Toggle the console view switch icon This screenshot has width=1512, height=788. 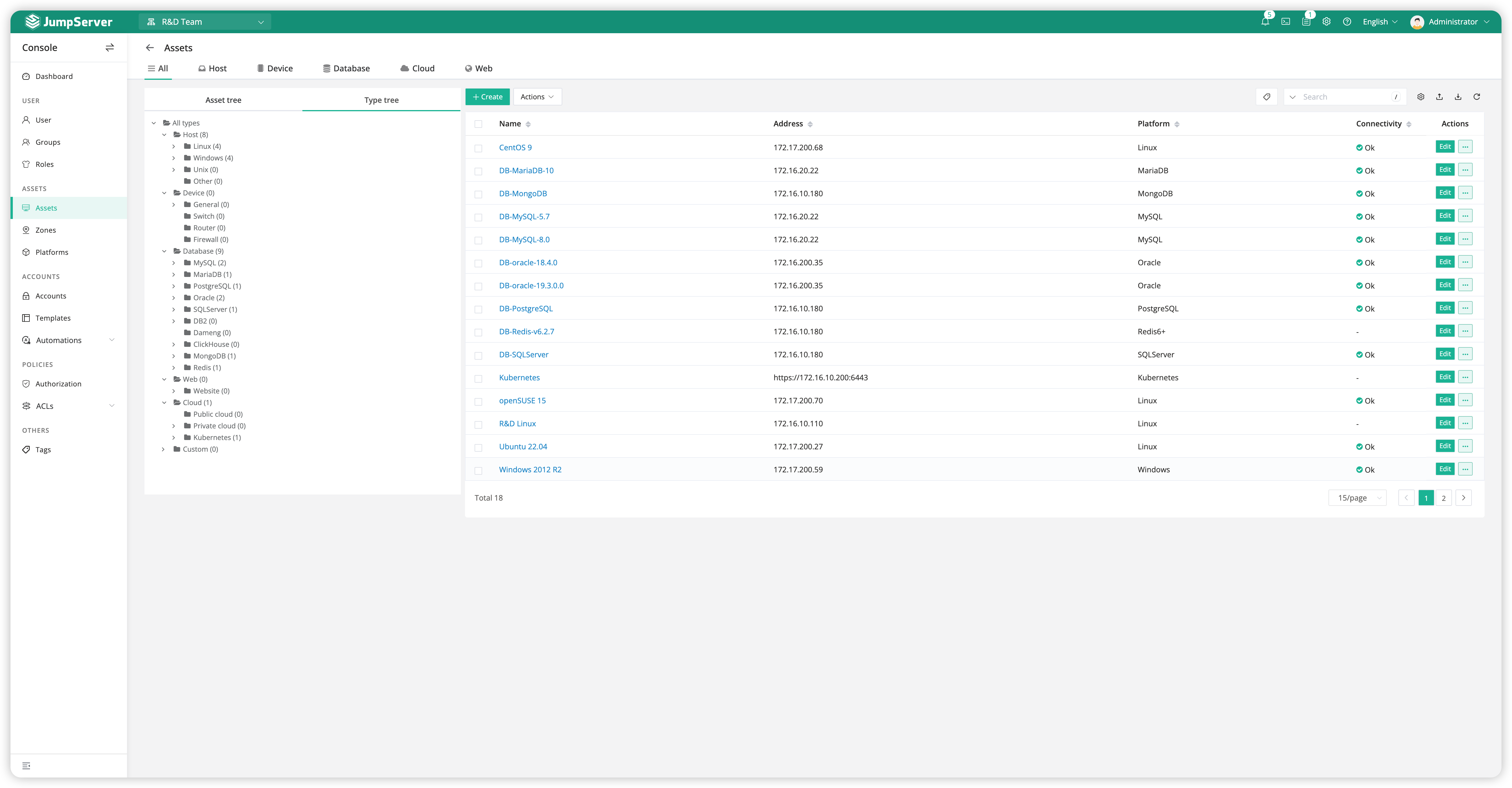coord(110,47)
